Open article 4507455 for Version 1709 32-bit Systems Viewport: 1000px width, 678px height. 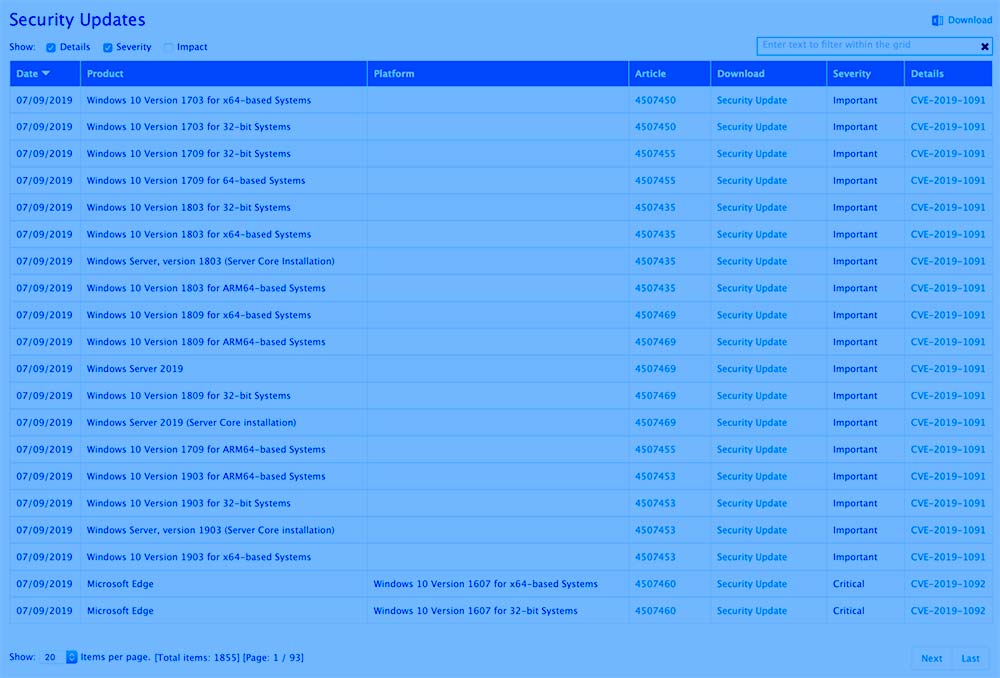tap(655, 154)
